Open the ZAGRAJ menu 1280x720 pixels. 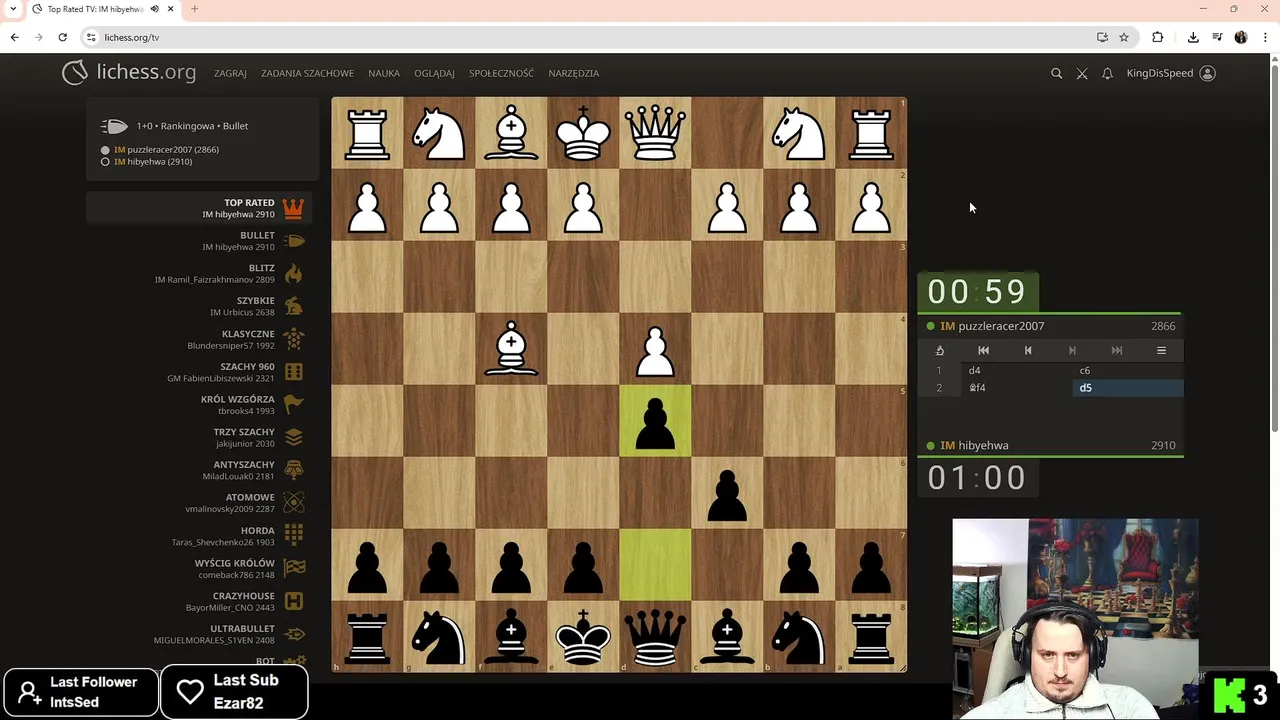point(230,73)
